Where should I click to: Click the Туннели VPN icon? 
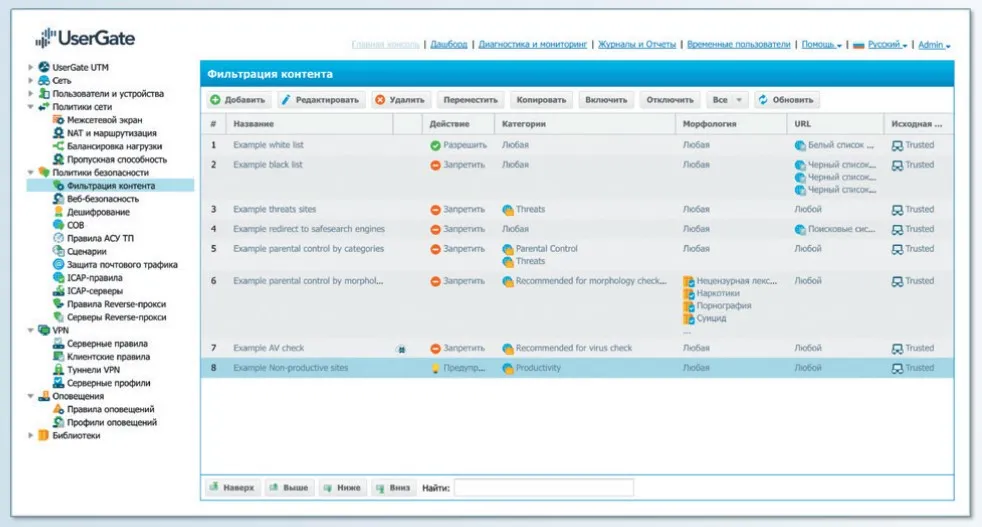click(58, 370)
